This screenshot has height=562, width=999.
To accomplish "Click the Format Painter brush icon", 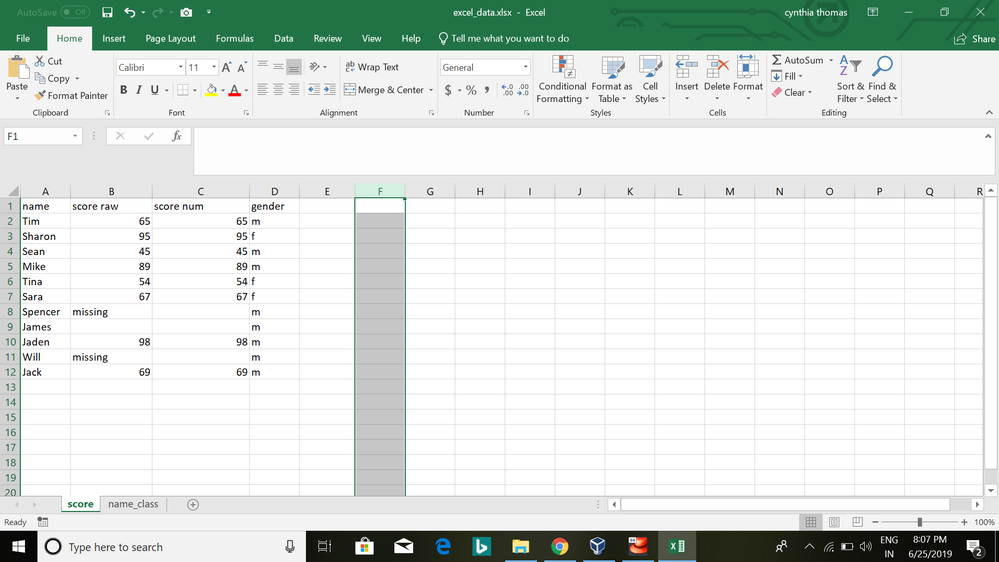I will 40,96.
